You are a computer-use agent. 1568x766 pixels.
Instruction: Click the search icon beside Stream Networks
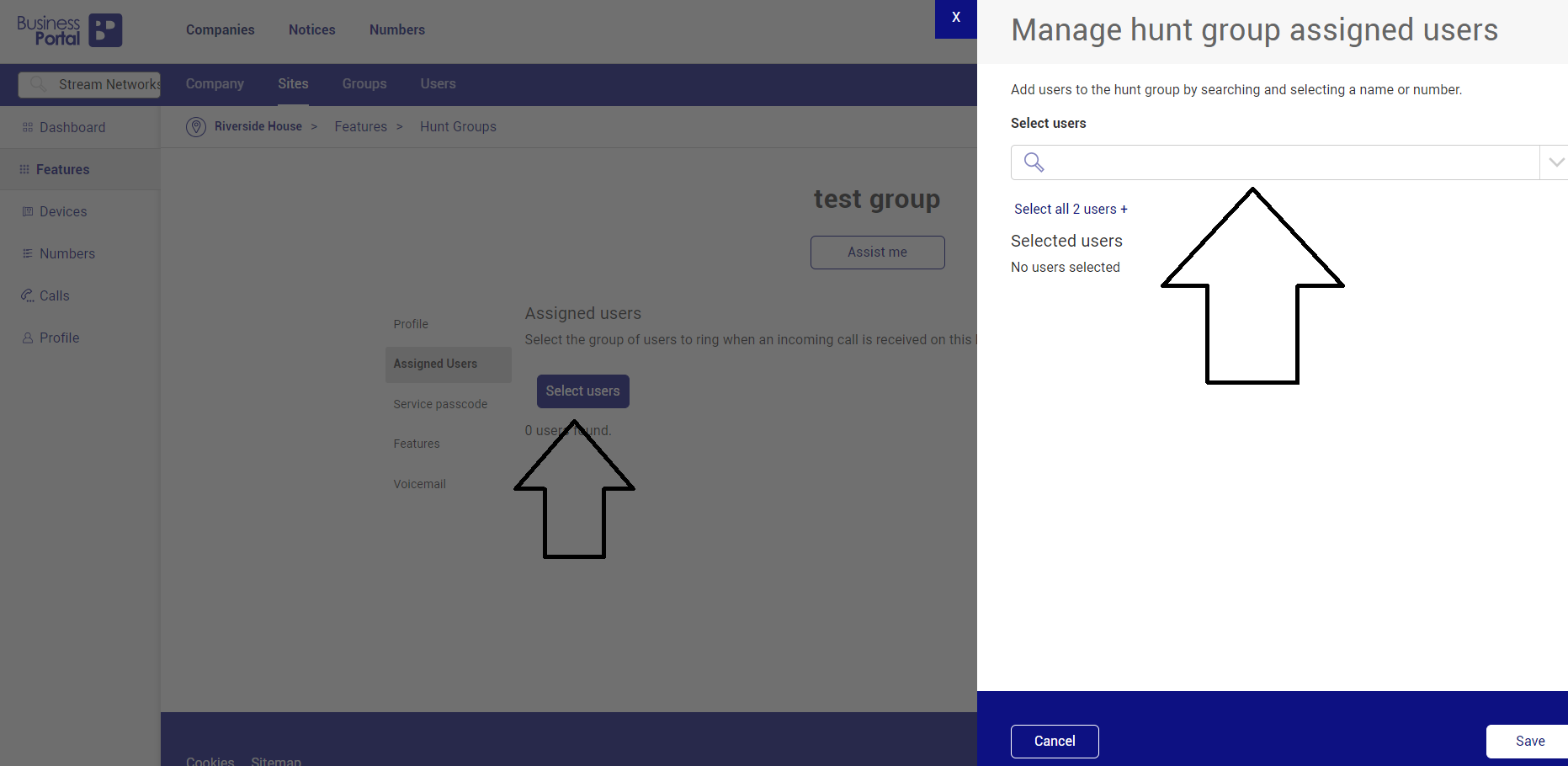[x=38, y=84]
